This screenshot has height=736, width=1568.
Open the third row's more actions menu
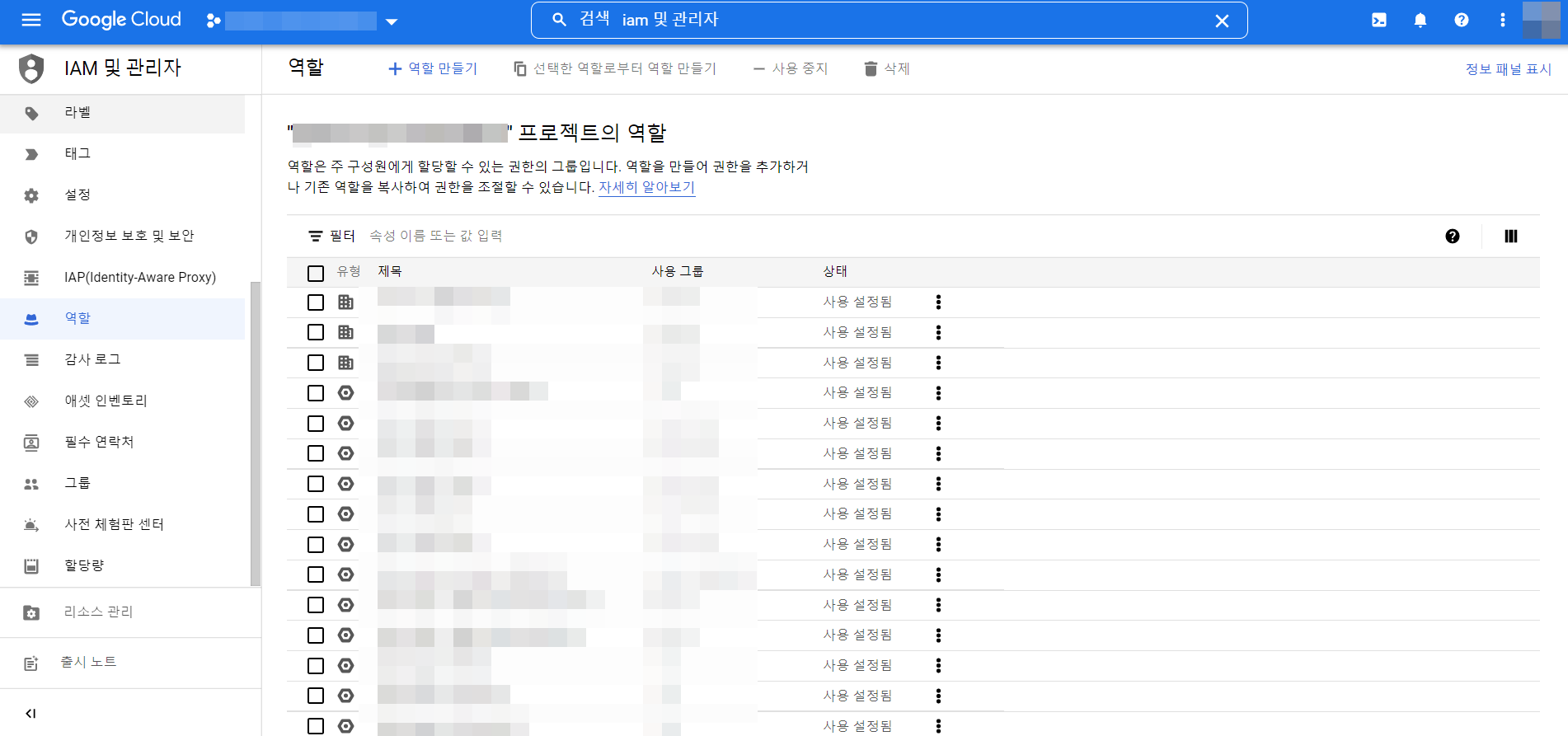(x=938, y=363)
